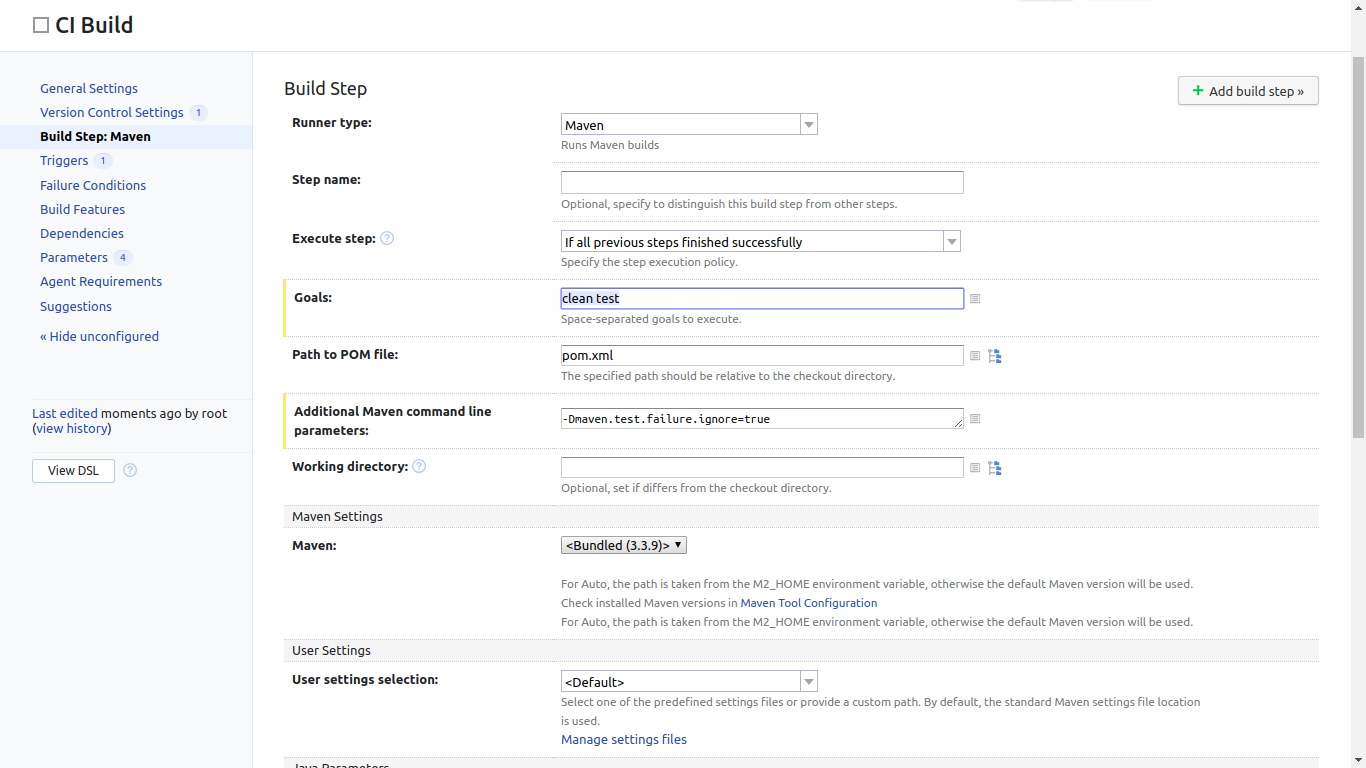Click the Add build step button
The image size is (1366, 768).
coord(1248,91)
